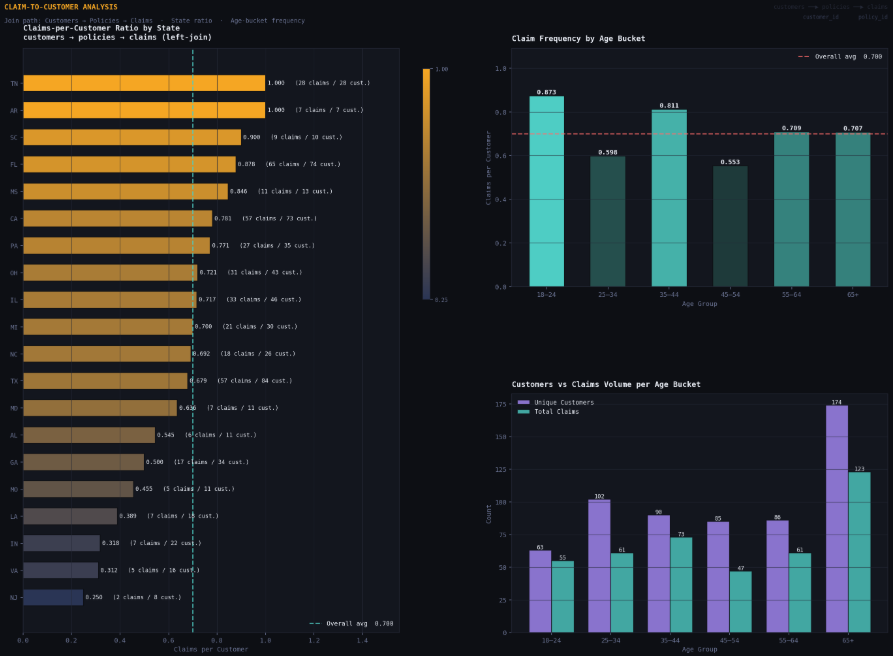Click the teal 45-54 claims bar (47)
The image size is (894, 656).
tap(741, 602)
